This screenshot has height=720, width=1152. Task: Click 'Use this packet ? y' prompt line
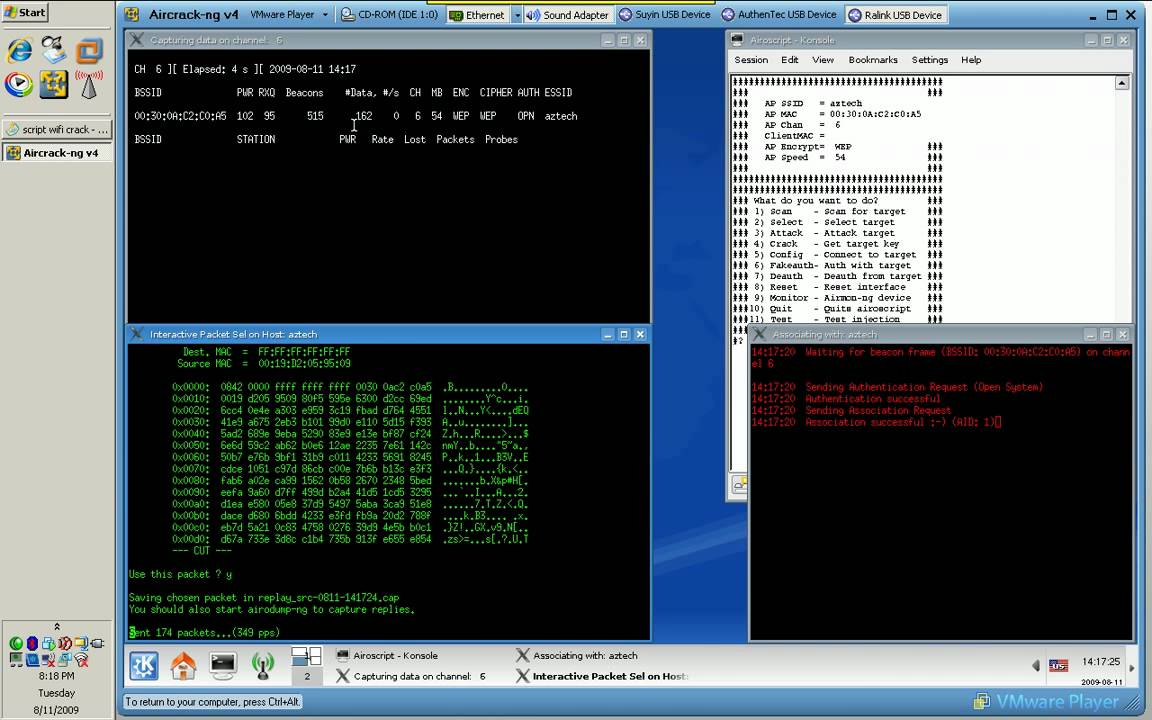[180, 574]
